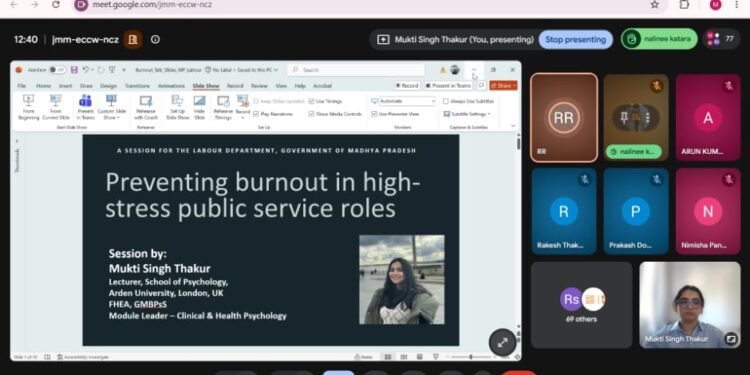Switch to the Design tab
Viewport: 750px width, 375px height.
tap(109, 86)
